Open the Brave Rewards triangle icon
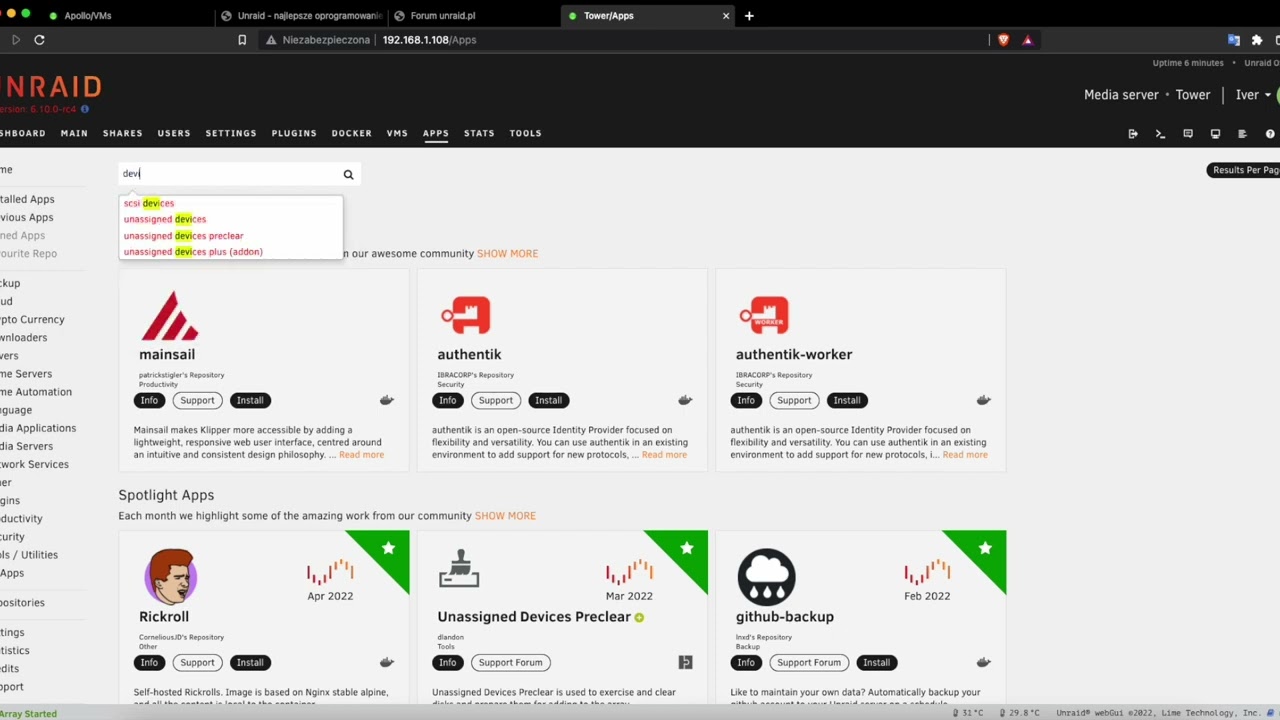The image size is (1280, 720). click(1027, 40)
